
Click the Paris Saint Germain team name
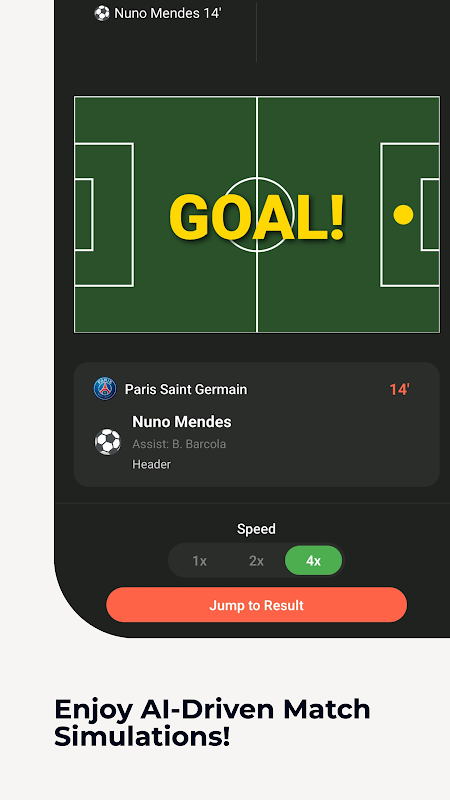pyautogui.click(x=186, y=389)
